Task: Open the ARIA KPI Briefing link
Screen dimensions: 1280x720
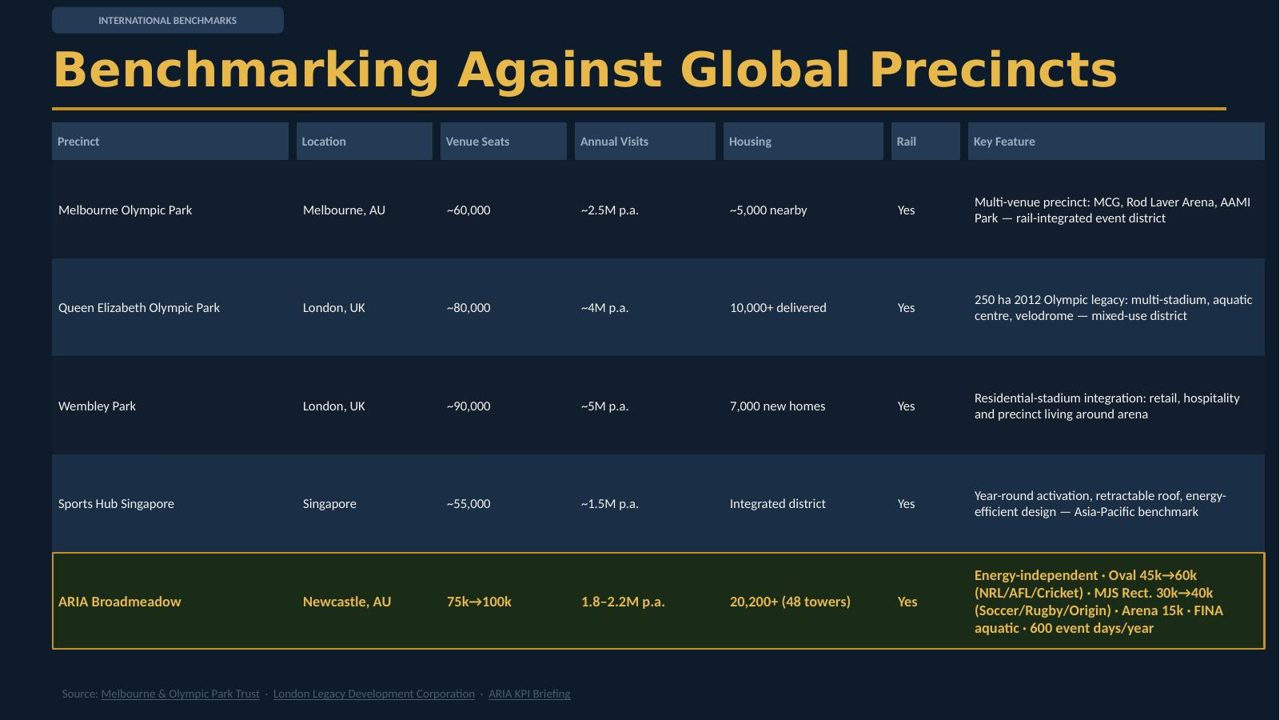Action: 529,694
